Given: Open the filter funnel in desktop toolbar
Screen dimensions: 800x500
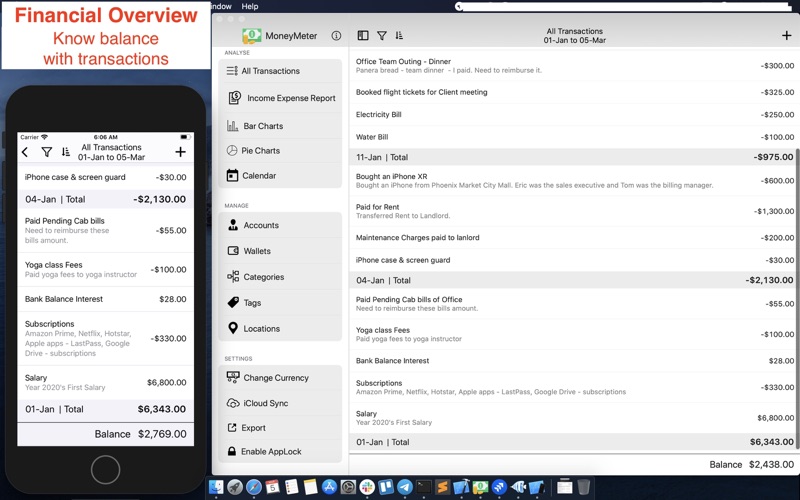Looking at the screenshot, I should 382,35.
